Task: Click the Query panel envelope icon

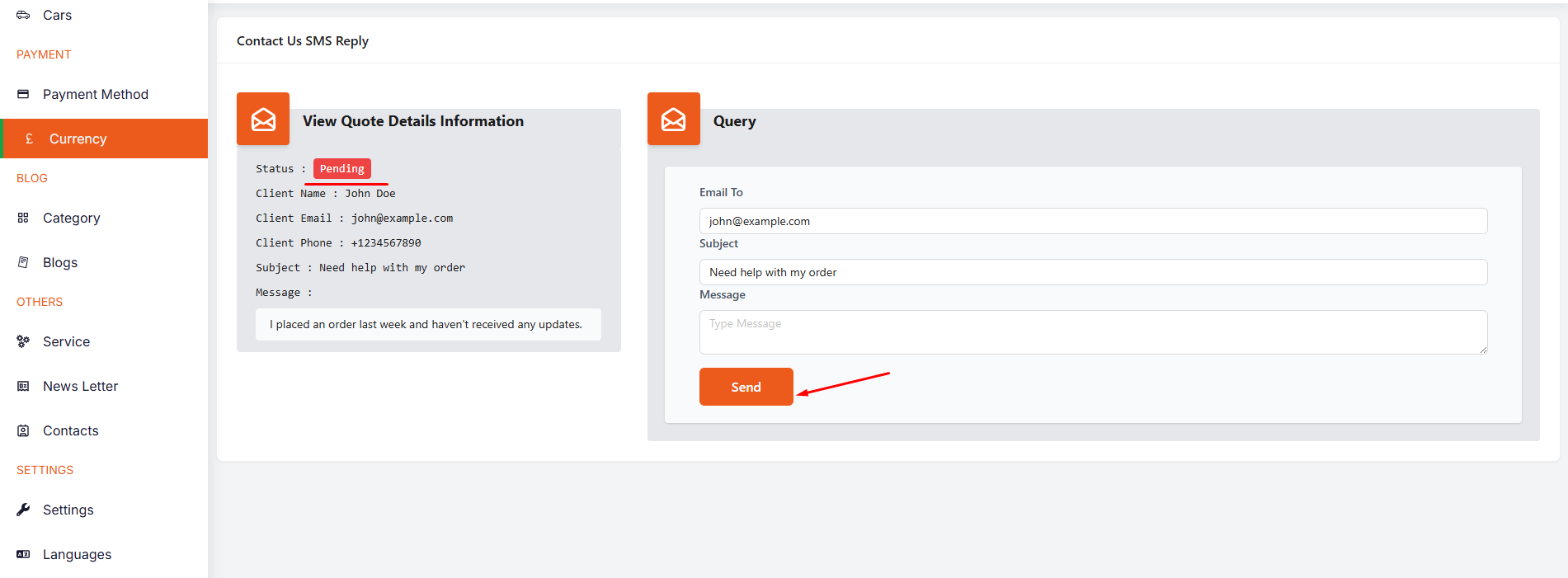Action: [673, 119]
